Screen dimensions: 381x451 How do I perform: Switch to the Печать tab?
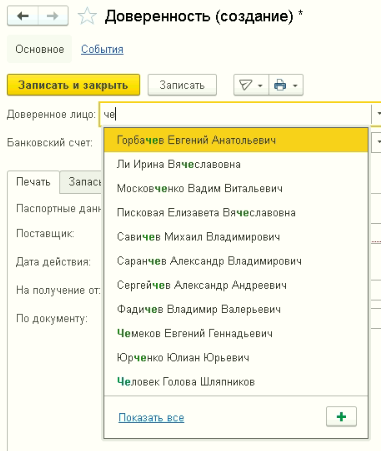[x=33, y=182]
